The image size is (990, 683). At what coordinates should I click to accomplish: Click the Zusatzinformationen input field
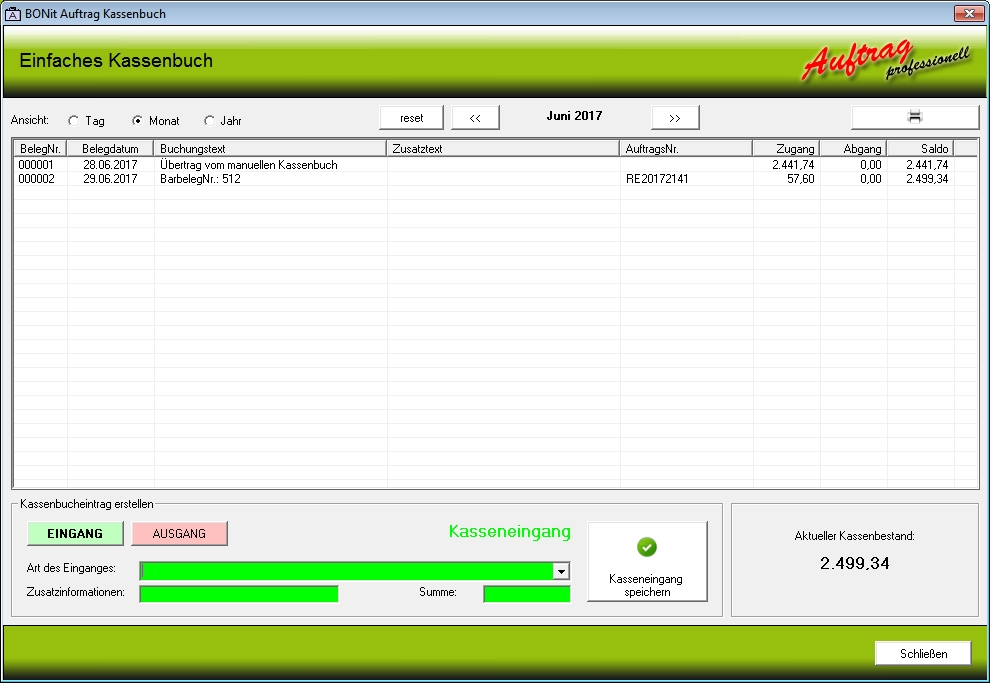[x=239, y=594]
